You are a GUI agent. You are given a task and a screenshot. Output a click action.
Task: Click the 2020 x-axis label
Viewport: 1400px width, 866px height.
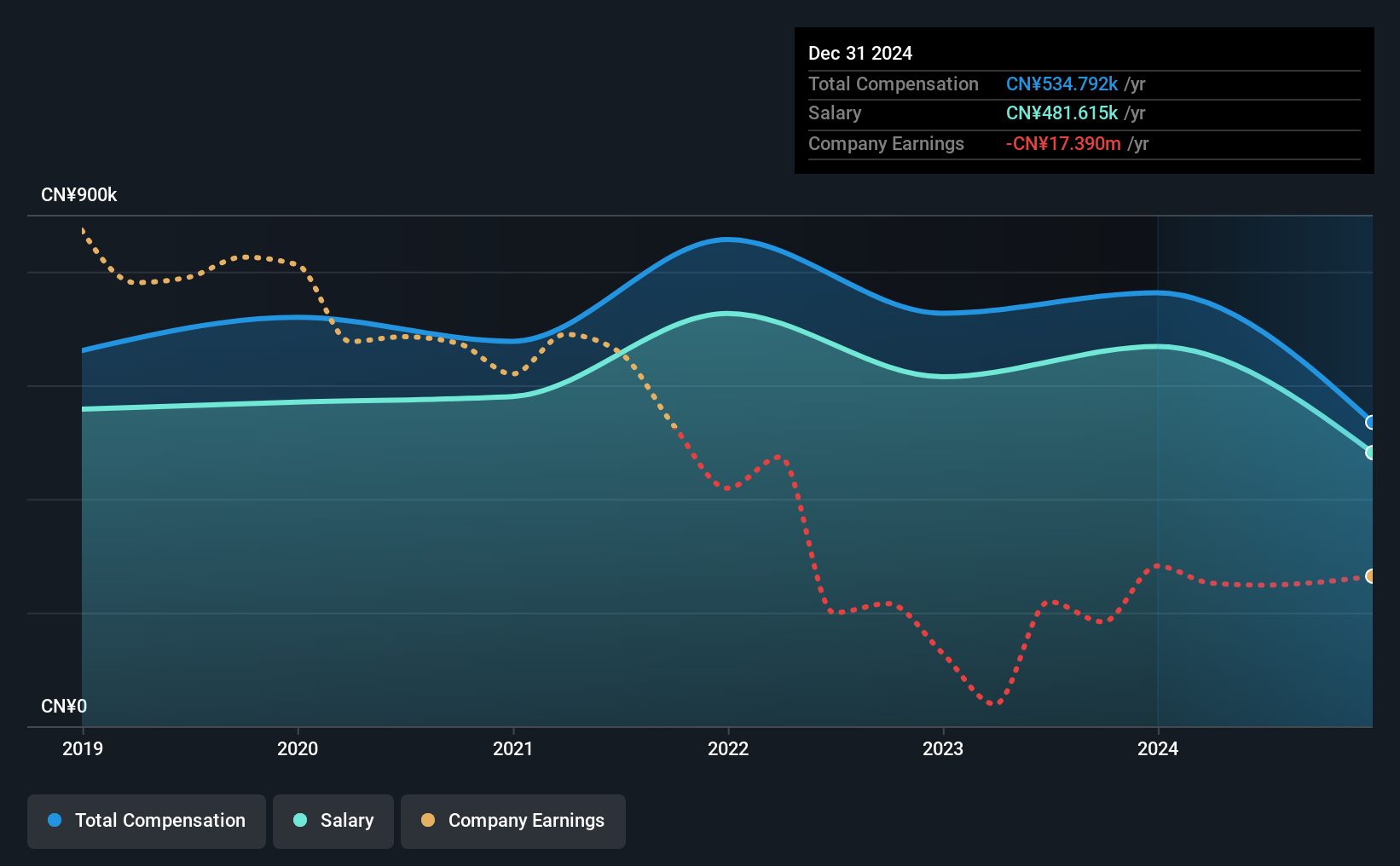tap(298, 748)
